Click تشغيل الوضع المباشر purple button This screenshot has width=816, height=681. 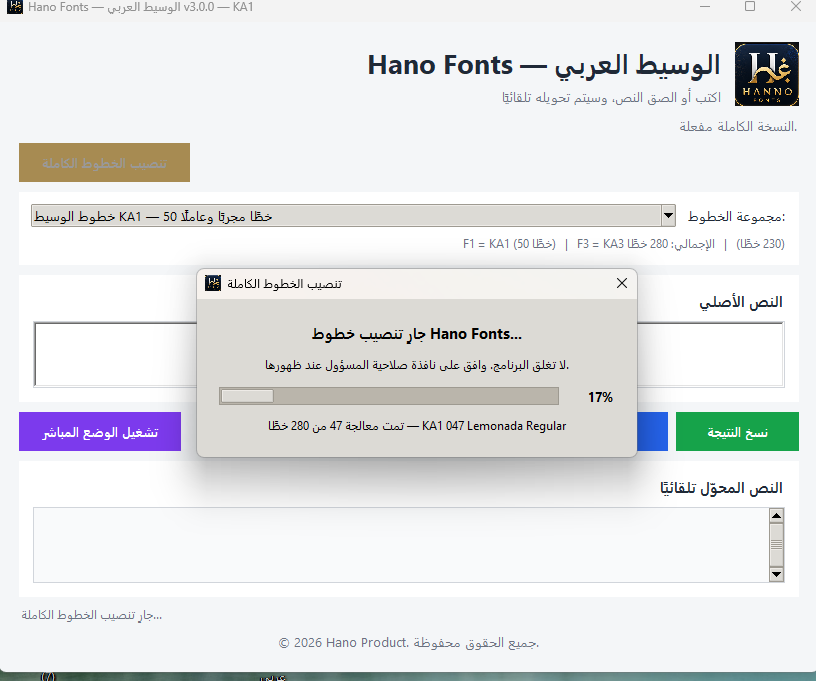(x=100, y=431)
